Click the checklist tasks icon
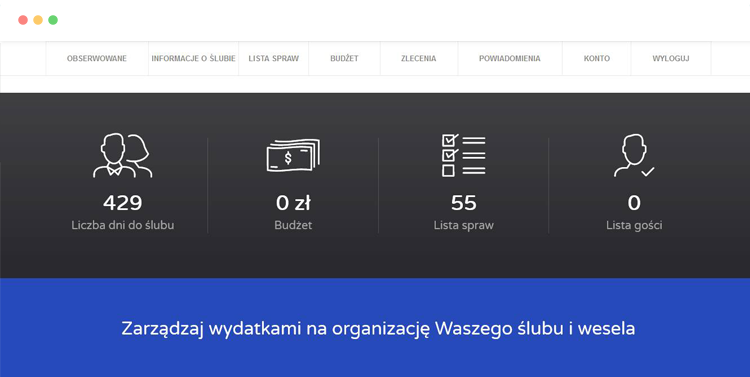 (463, 155)
